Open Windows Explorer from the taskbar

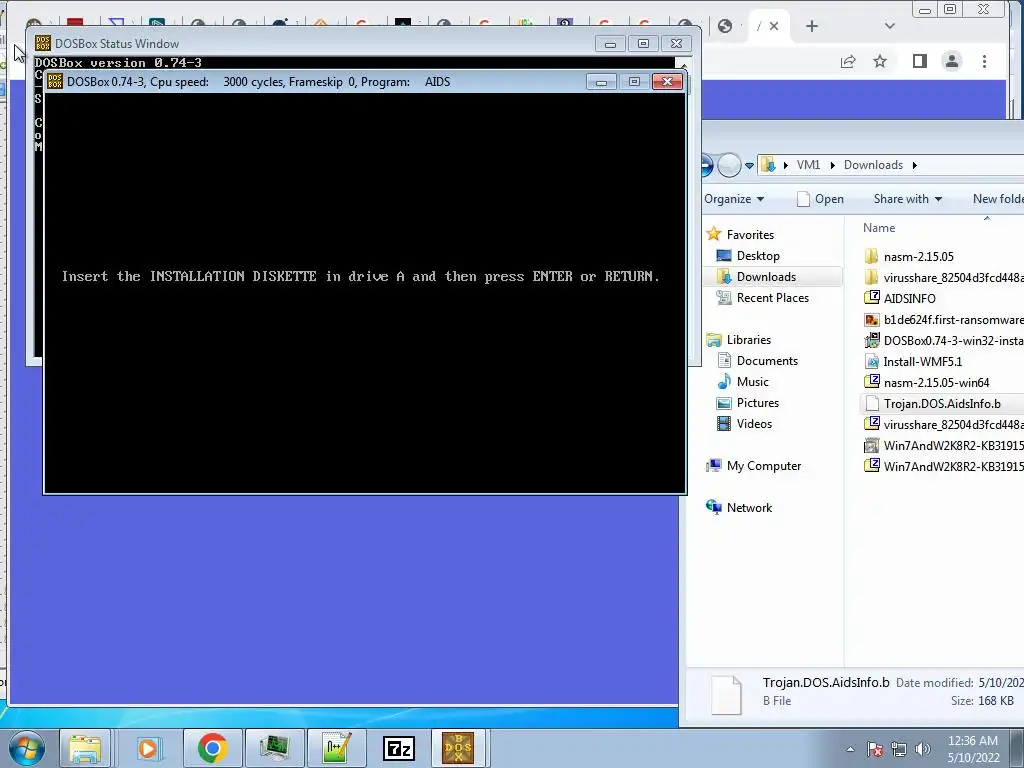coord(85,748)
